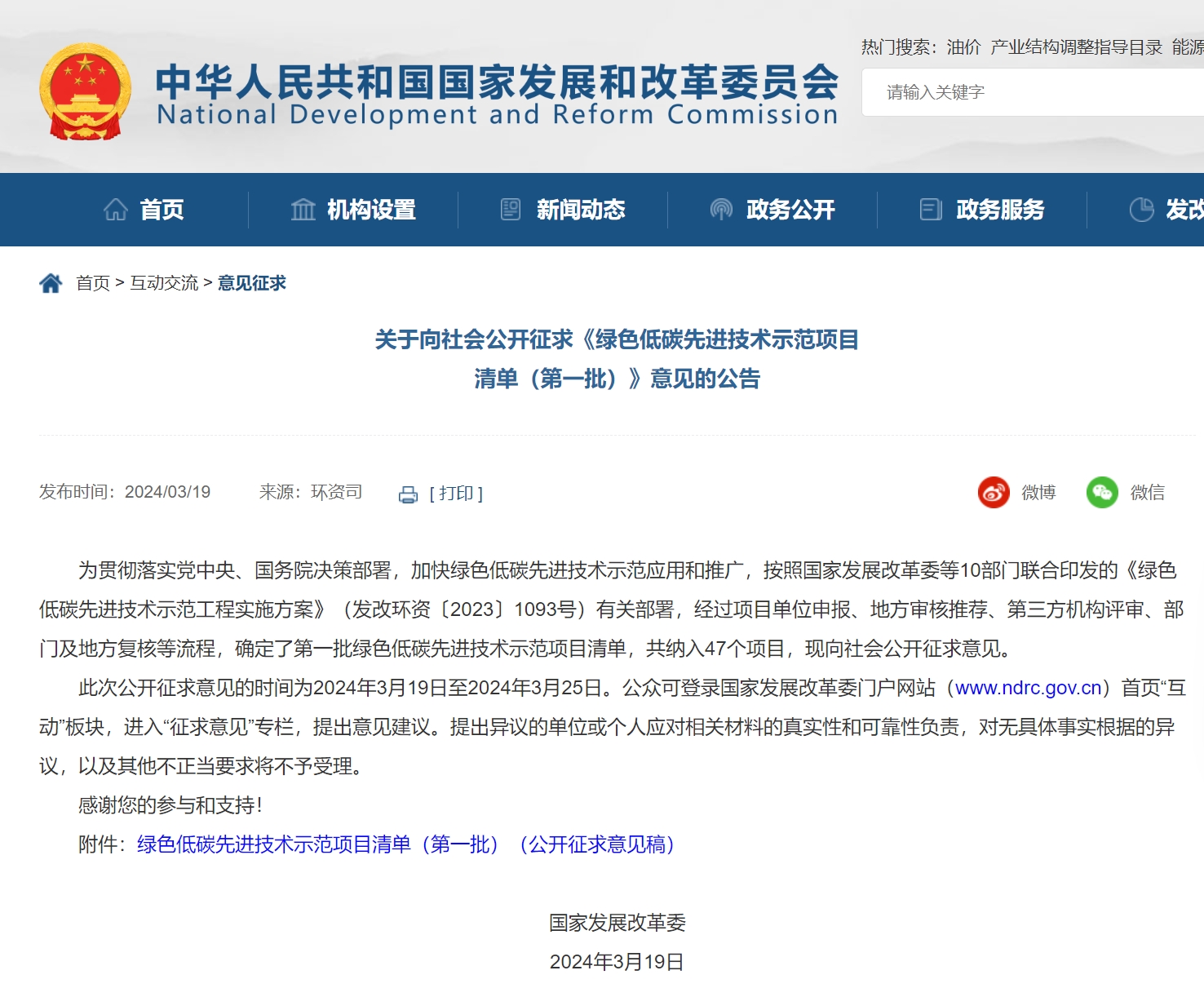Open the 政务服务 menu item
The width and height of the screenshot is (1204, 997).
1000,210
